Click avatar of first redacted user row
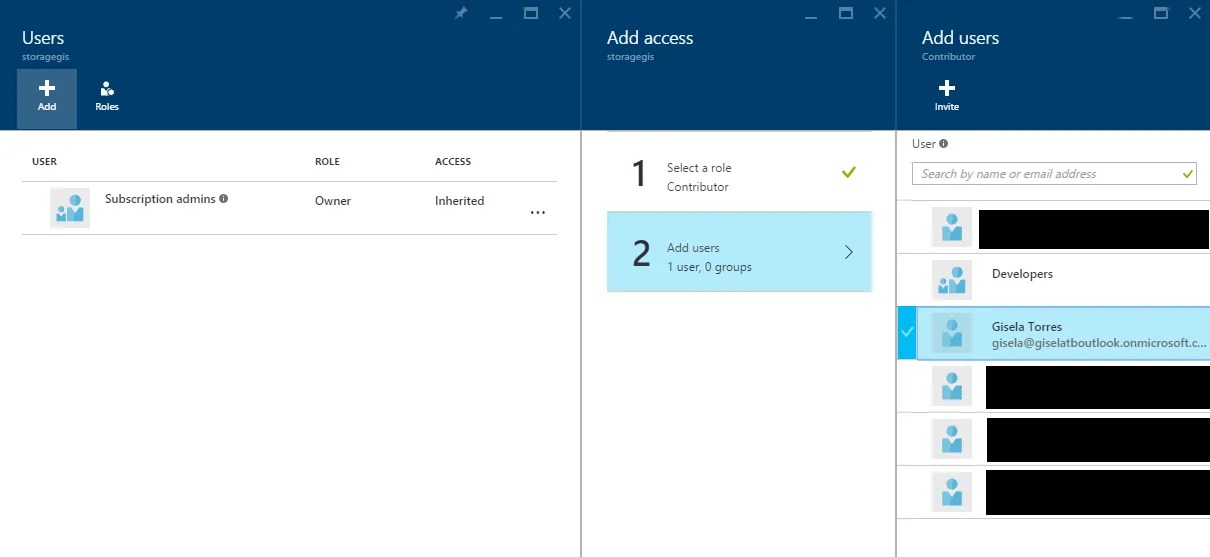1210x557 pixels. (x=951, y=227)
